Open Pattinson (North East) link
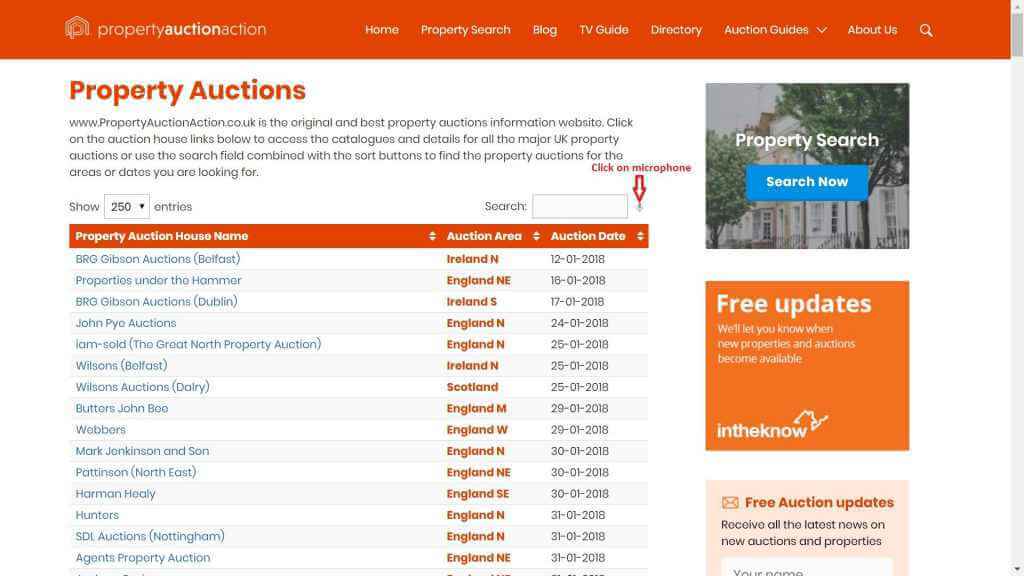Screen dimensions: 1024x576 pos(135,472)
